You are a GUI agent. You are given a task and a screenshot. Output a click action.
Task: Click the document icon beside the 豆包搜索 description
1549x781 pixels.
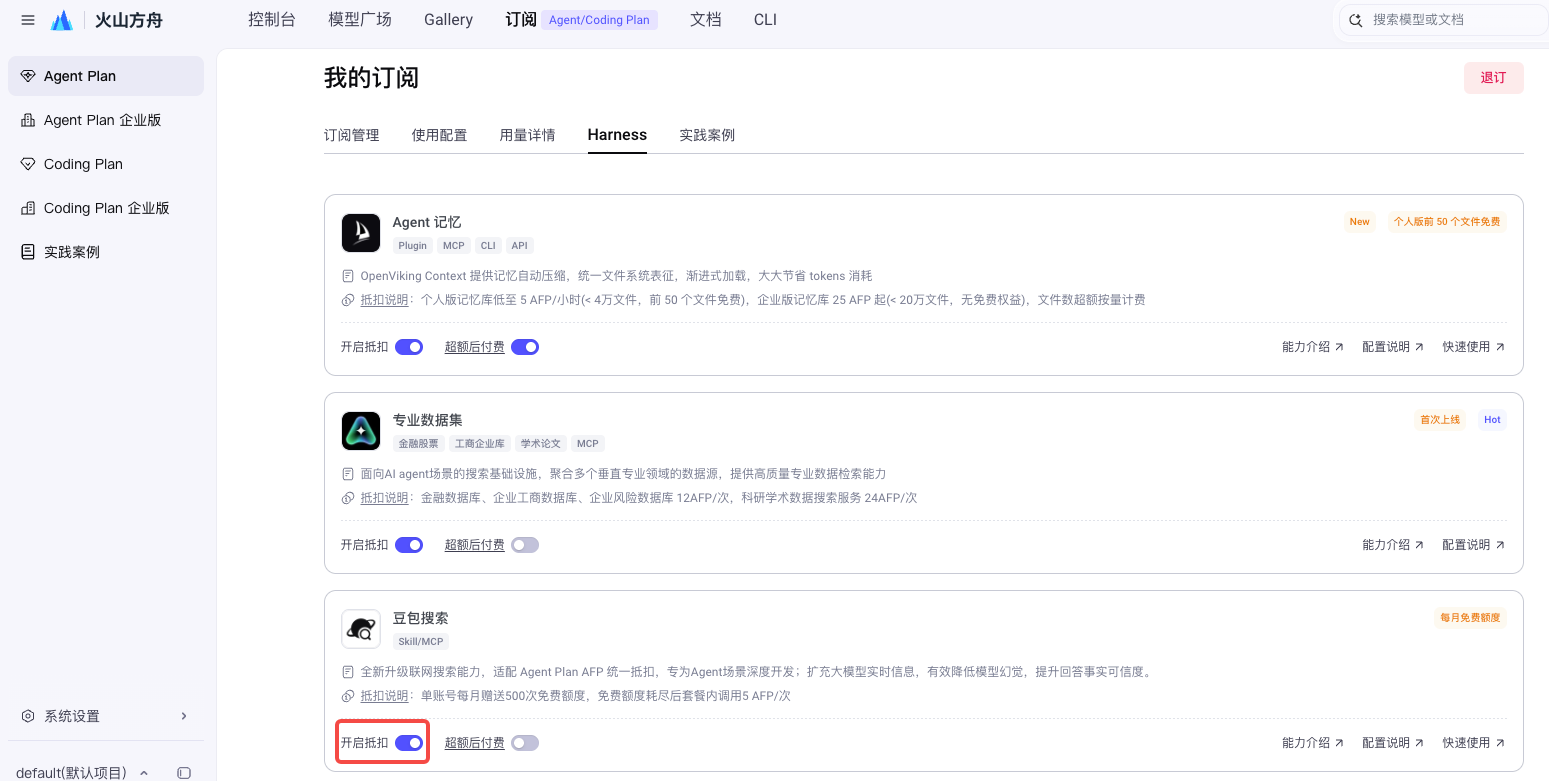348,672
